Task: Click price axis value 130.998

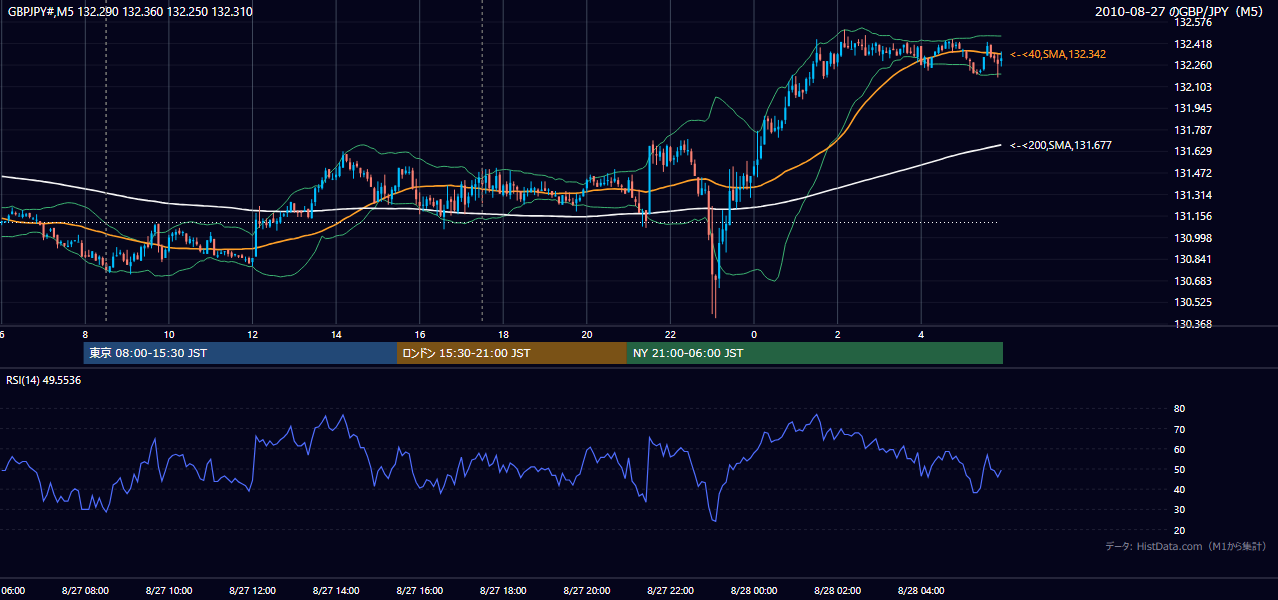Action: pos(1192,238)
